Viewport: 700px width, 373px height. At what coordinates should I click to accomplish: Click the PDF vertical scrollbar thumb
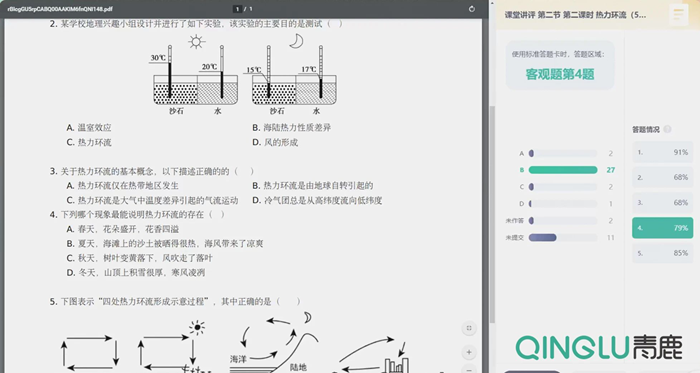coord(492,214)
